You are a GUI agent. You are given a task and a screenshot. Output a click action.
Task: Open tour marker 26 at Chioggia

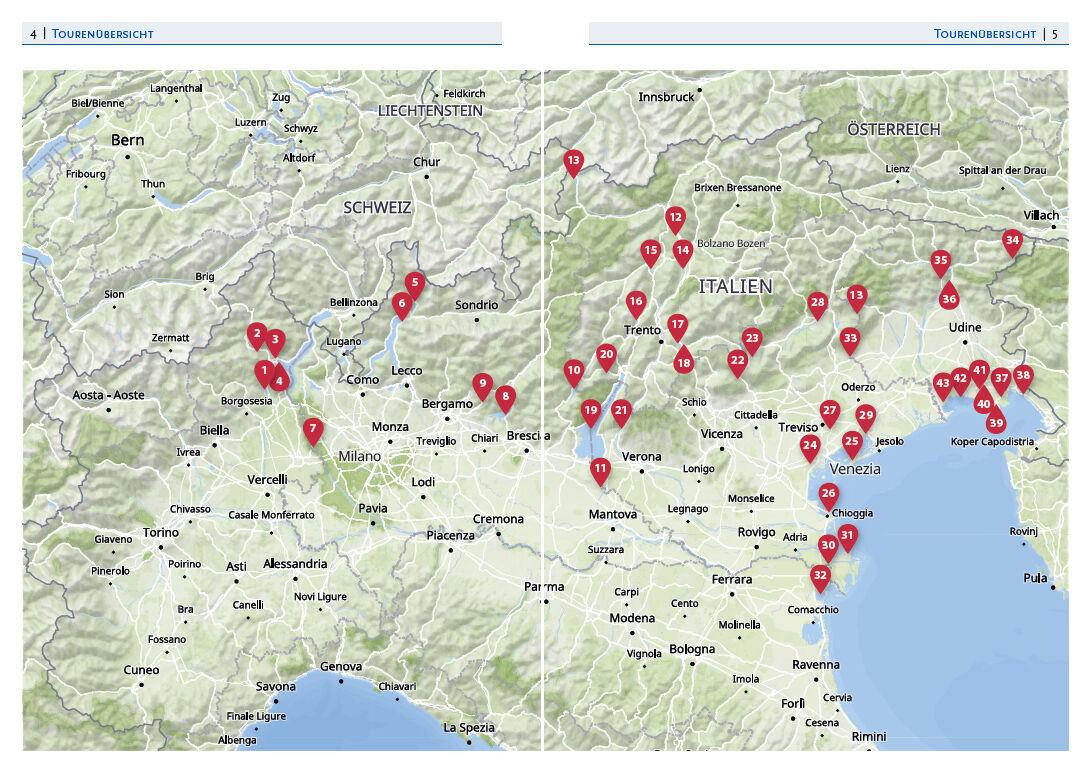(x=828, y=494)
